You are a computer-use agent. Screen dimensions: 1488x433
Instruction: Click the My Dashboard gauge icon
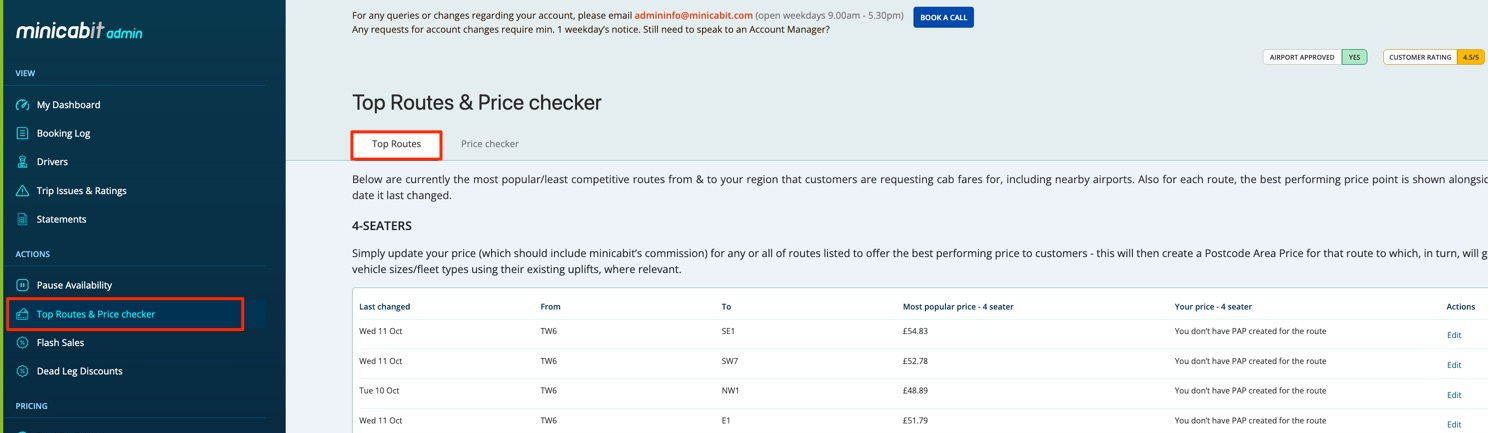pyautogui.click(x=22, y=105)
